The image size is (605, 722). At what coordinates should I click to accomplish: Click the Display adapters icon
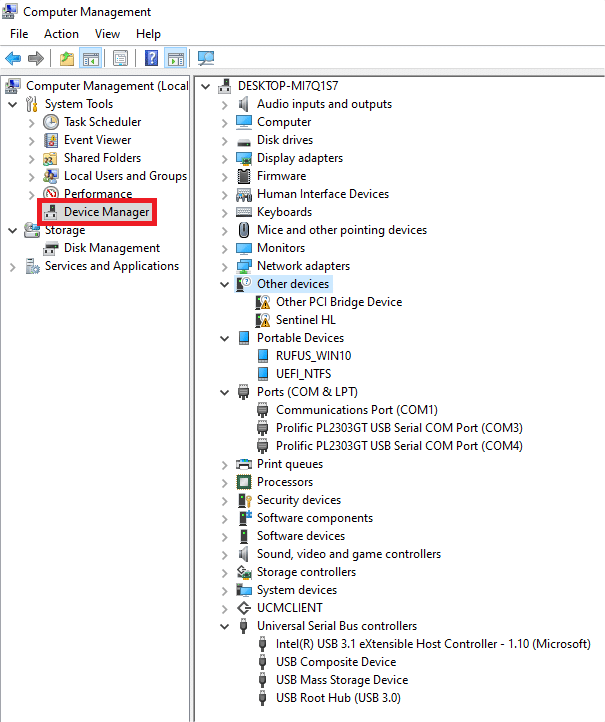point(244,158)
